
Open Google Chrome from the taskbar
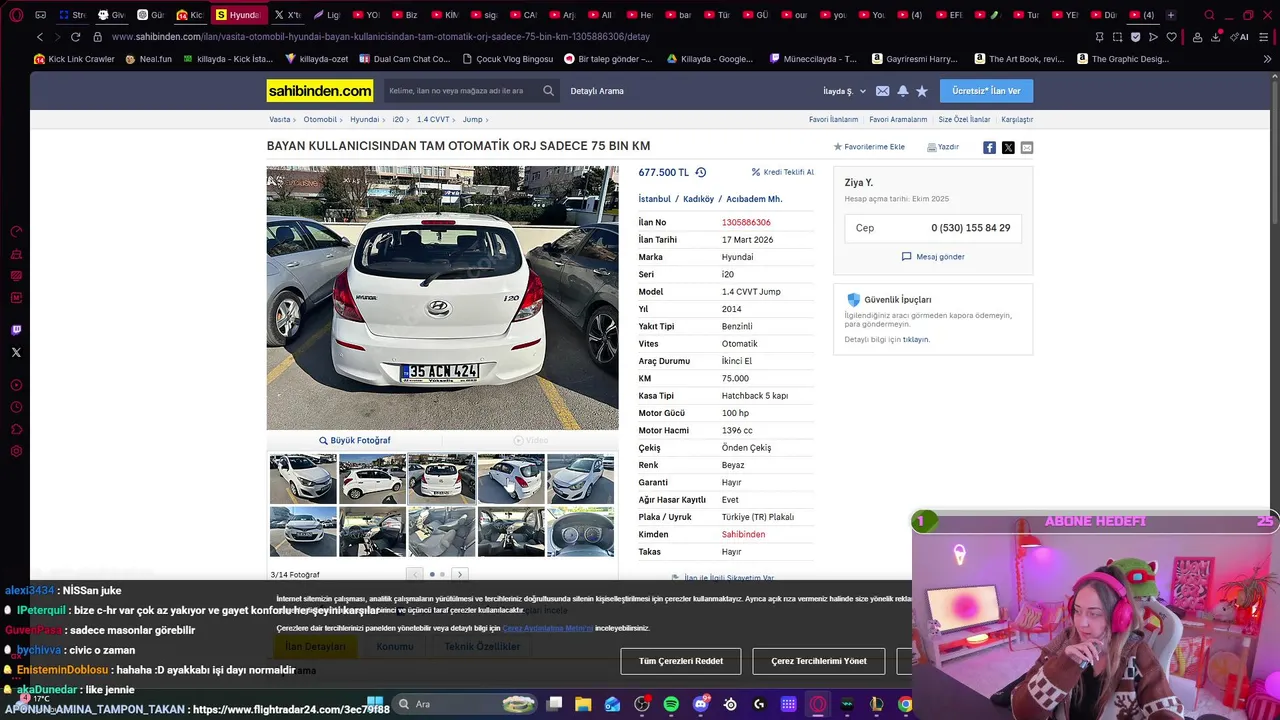click(x=905, y=704)
